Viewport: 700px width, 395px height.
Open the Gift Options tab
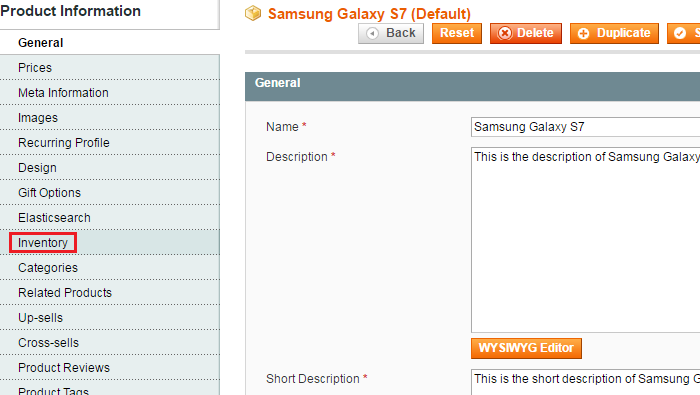[110, 193]
